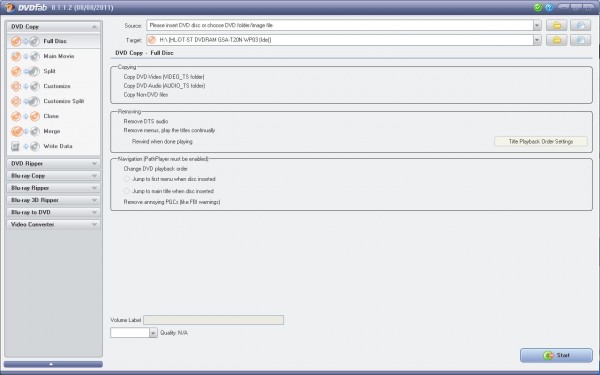Image resolution: width=600 pixels, height=375 pixels.
Task: Select Jump to main title radio button
Action: 127,191
